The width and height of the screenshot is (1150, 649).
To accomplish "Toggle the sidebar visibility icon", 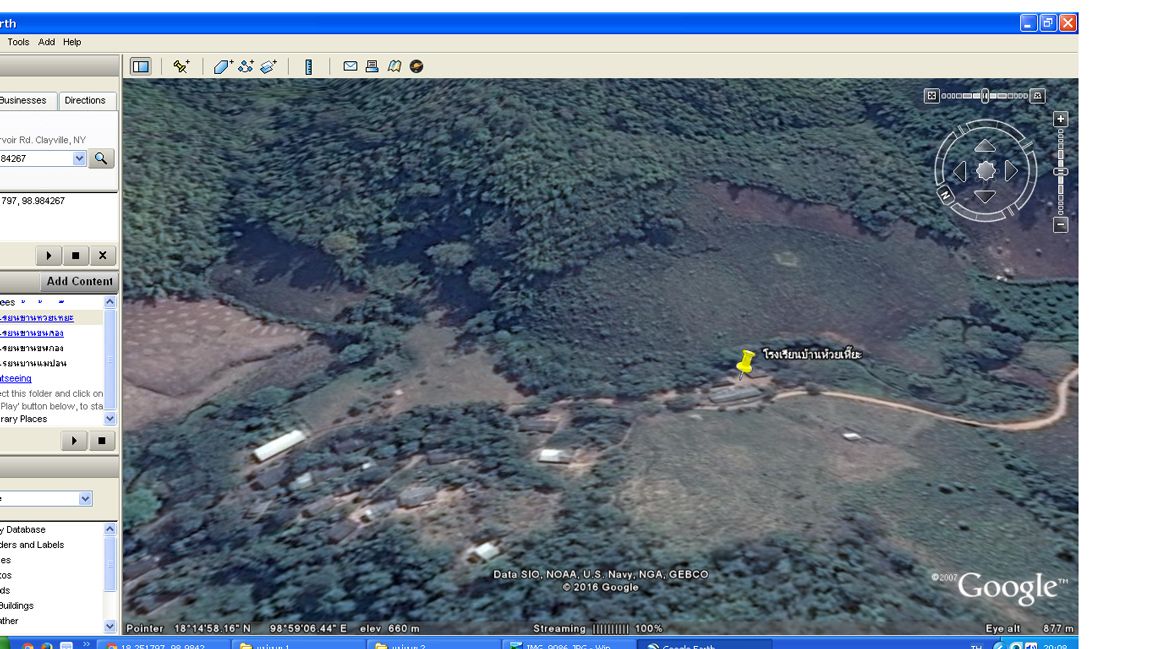I will [x=141, y=66].
